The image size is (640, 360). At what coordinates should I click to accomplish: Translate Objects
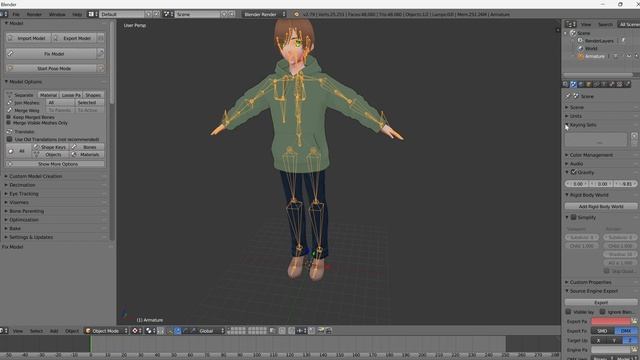click(x=50, y=155)
